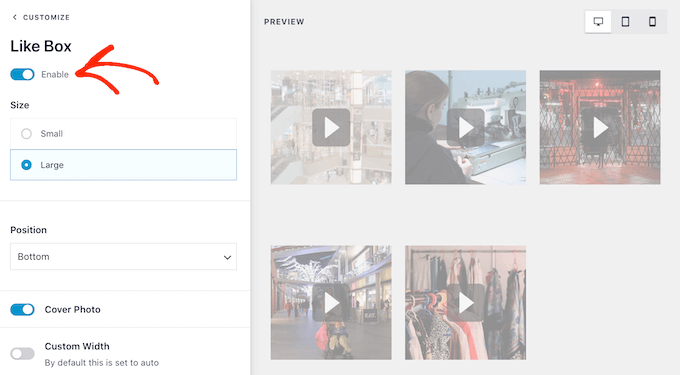Go back to Customize menu
680x375 pixels.
[41, 17]
